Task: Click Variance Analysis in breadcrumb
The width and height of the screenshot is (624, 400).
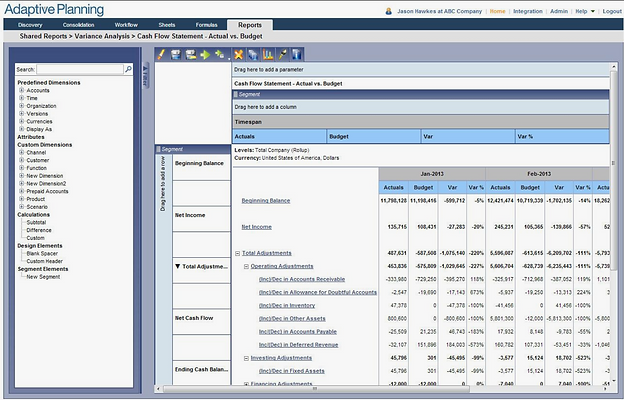Action: [x=102, y=36]
